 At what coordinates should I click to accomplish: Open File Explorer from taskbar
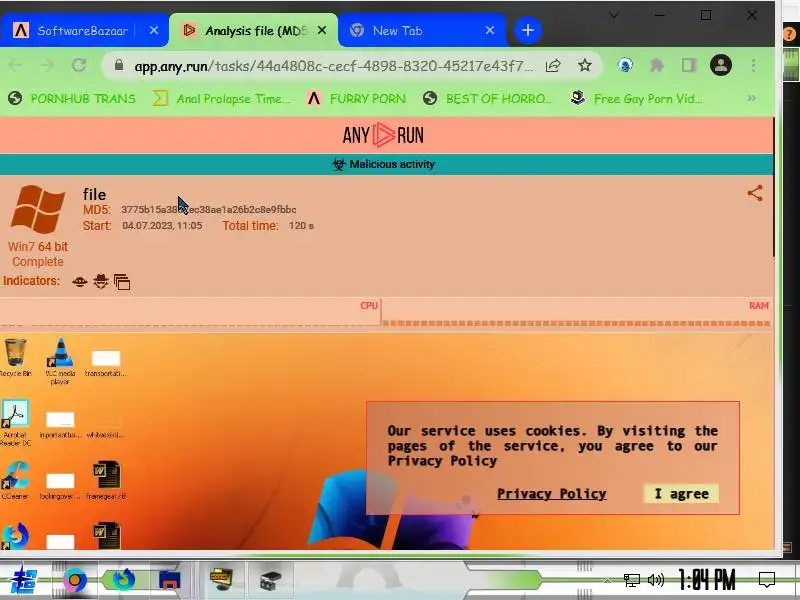tap(170, 580)
